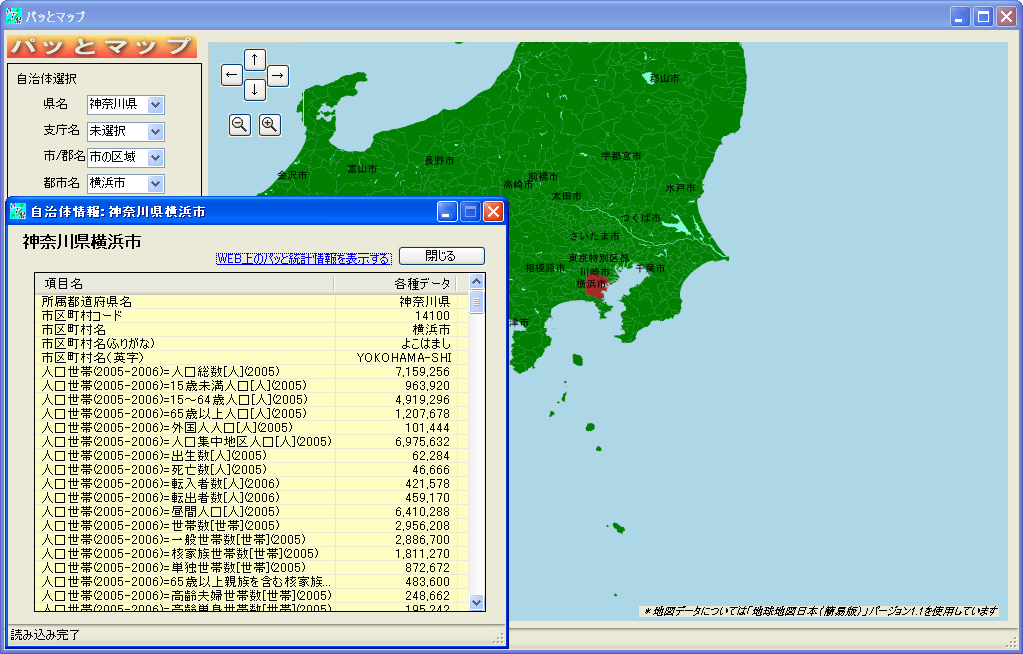Click the 宇都宮市 label on the map
The width and height of the screenshot is (1023, 654).
click(621, 156)
